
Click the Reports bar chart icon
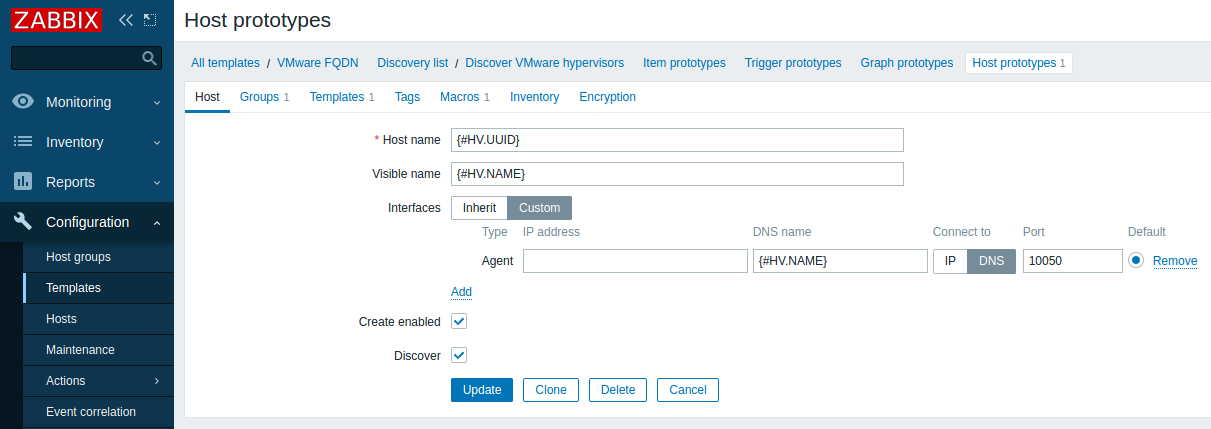tap(23, 182)
